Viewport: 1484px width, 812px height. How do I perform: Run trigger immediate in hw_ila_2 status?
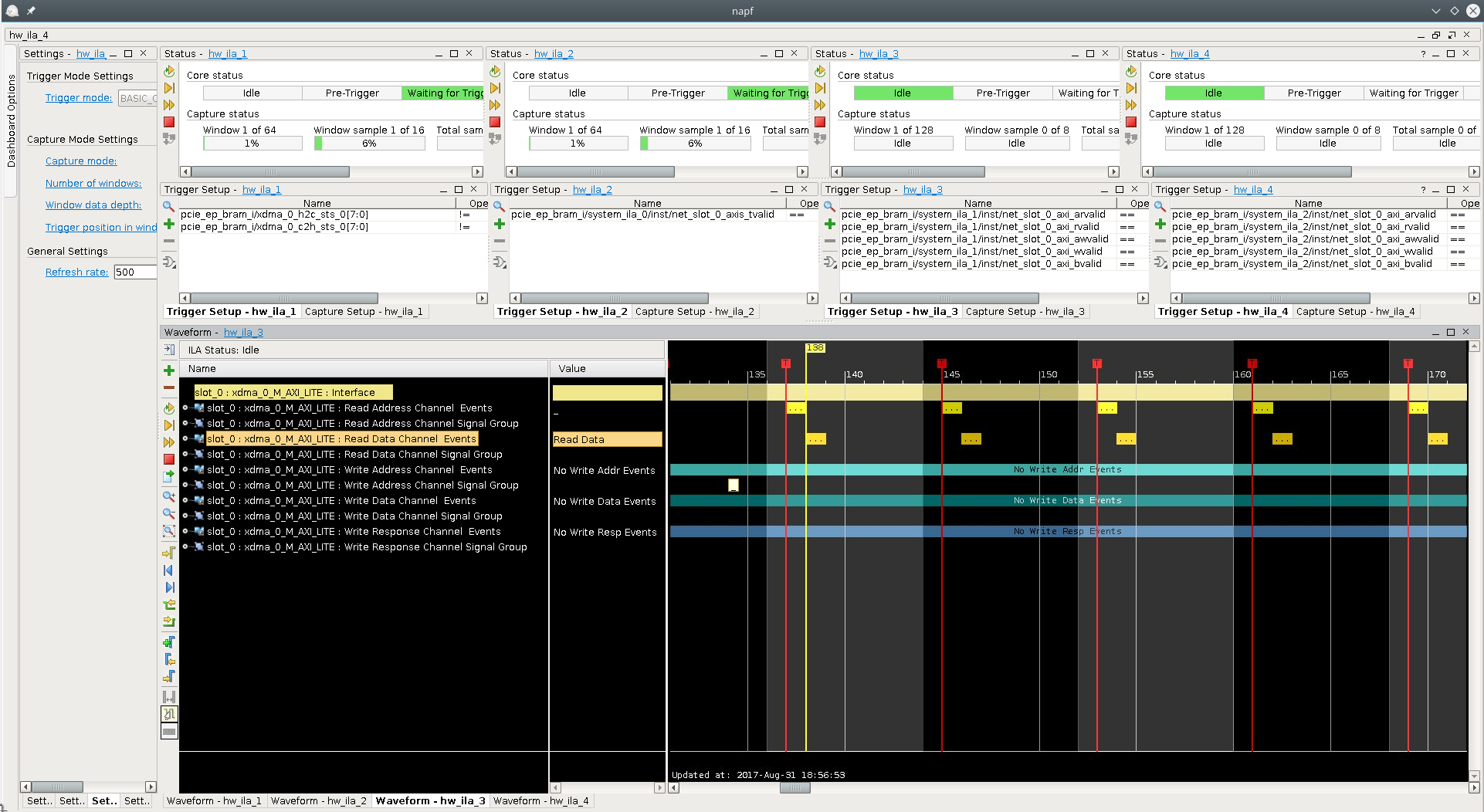click(x=495, y=105)
